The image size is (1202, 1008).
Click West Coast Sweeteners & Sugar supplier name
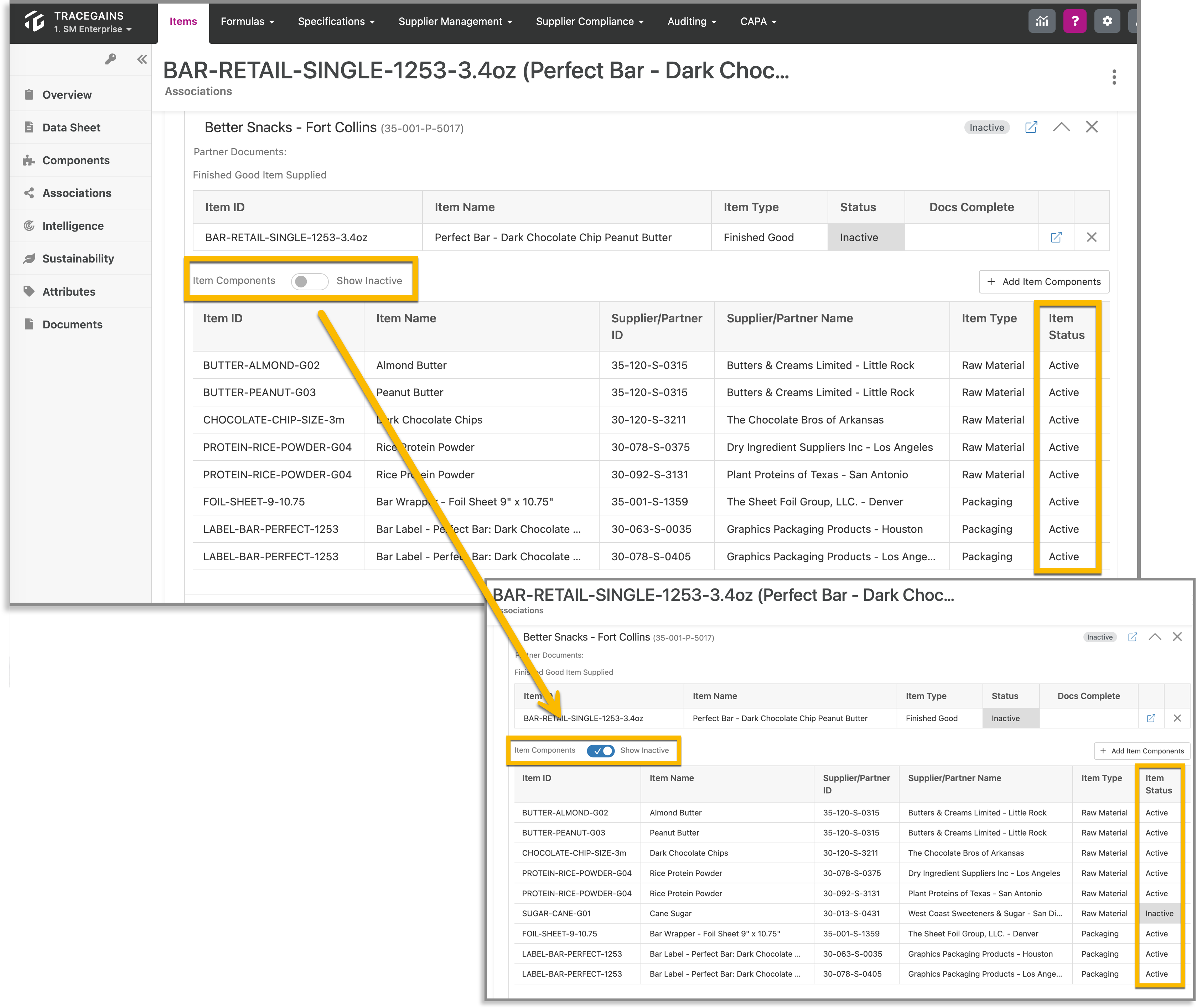pos(984,914)
